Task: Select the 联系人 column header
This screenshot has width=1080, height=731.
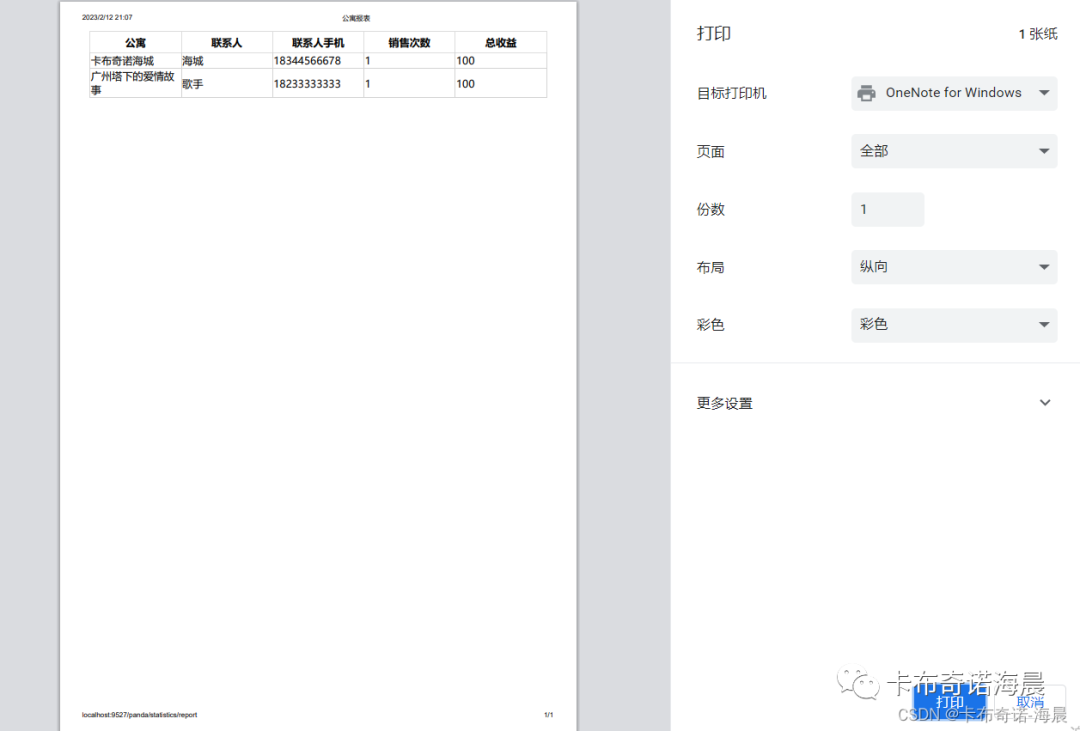Action: pos(227,43)
